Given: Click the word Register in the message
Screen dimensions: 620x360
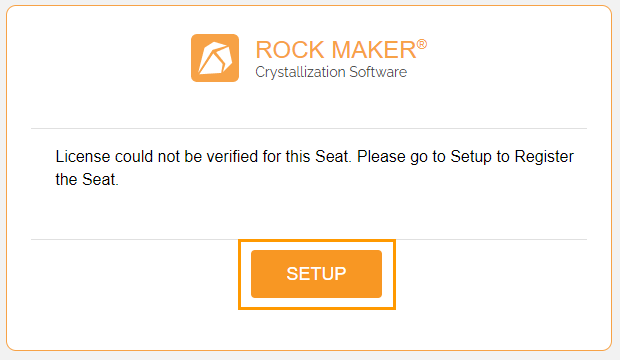Looking at the screenshot, I should tap(544, 157).
